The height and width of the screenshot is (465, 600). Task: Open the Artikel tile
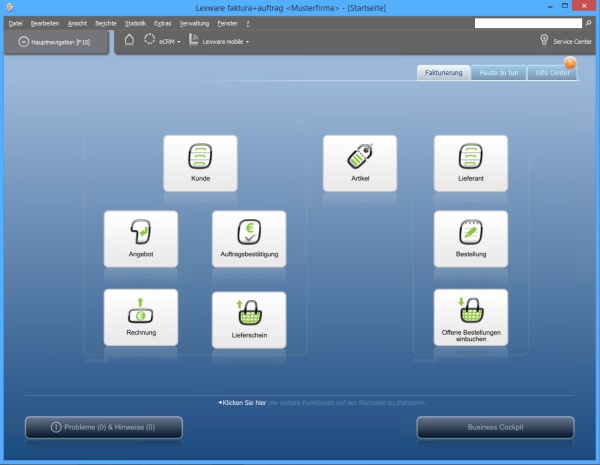point(360,163)
